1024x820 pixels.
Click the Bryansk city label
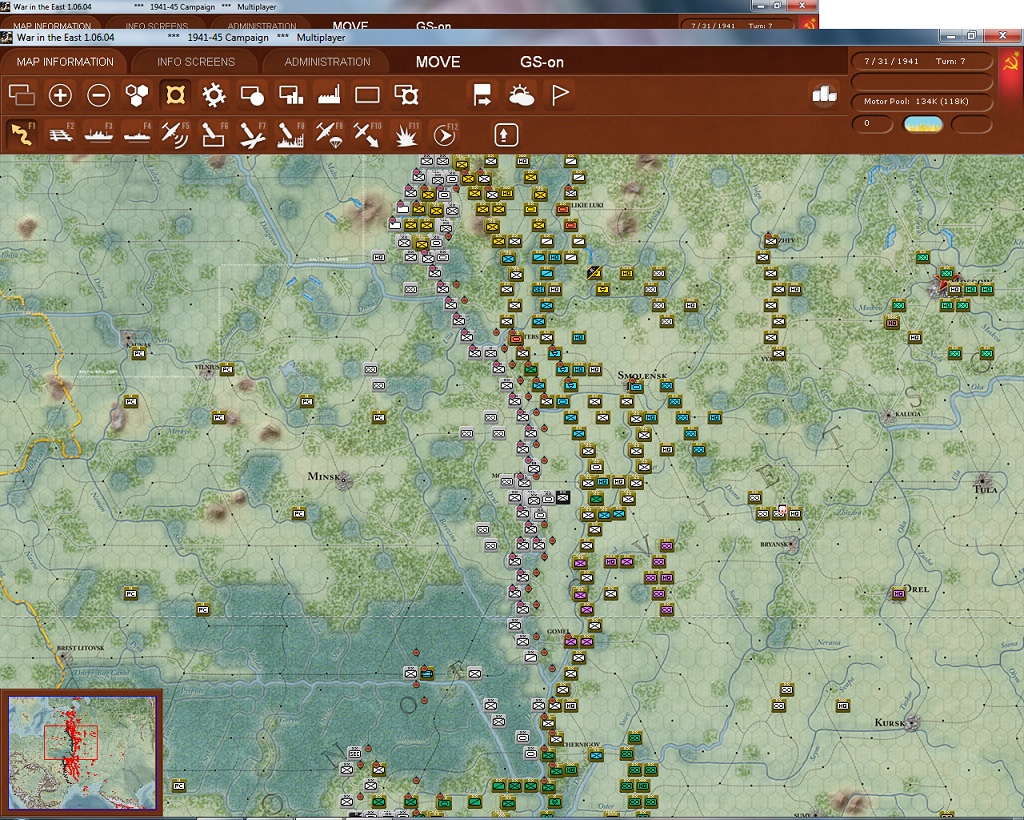[x=775, y=544]
